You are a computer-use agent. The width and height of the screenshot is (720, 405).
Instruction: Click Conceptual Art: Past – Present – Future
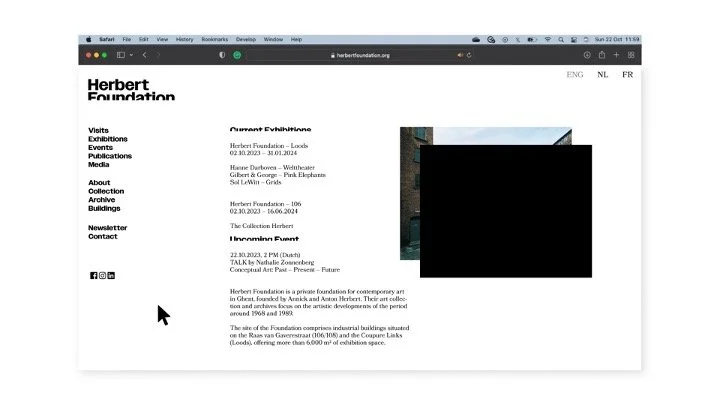(x=285, y=270)
